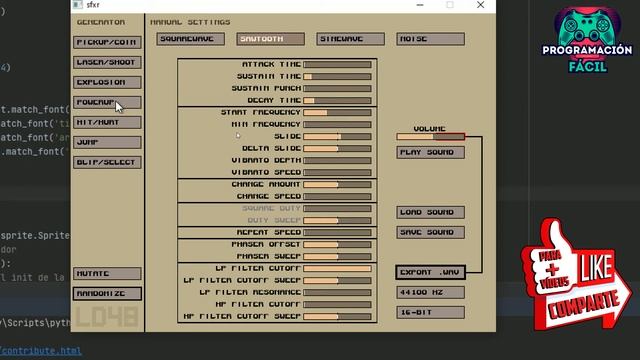Click the Randomize button
This screenshot has height=360, width=640.
107,293
